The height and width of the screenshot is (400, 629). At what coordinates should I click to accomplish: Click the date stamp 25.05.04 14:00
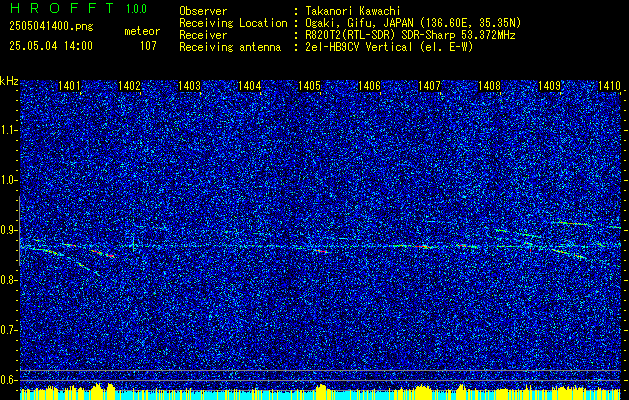[51, 46]
